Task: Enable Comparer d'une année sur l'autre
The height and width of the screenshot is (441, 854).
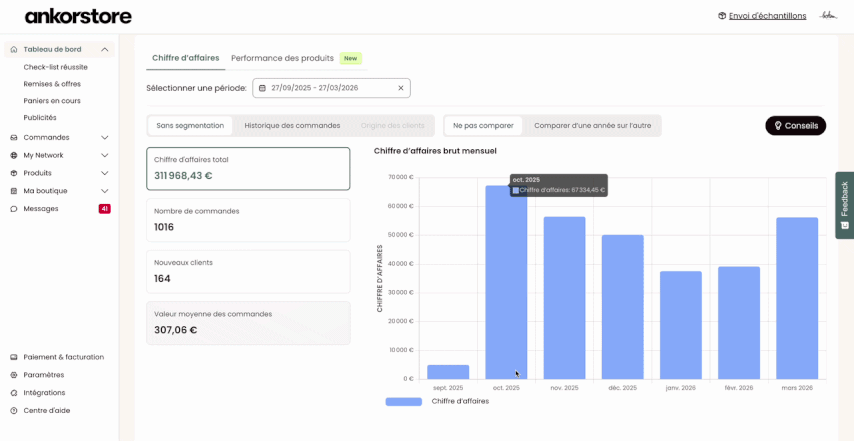Action: pos(592,126)
